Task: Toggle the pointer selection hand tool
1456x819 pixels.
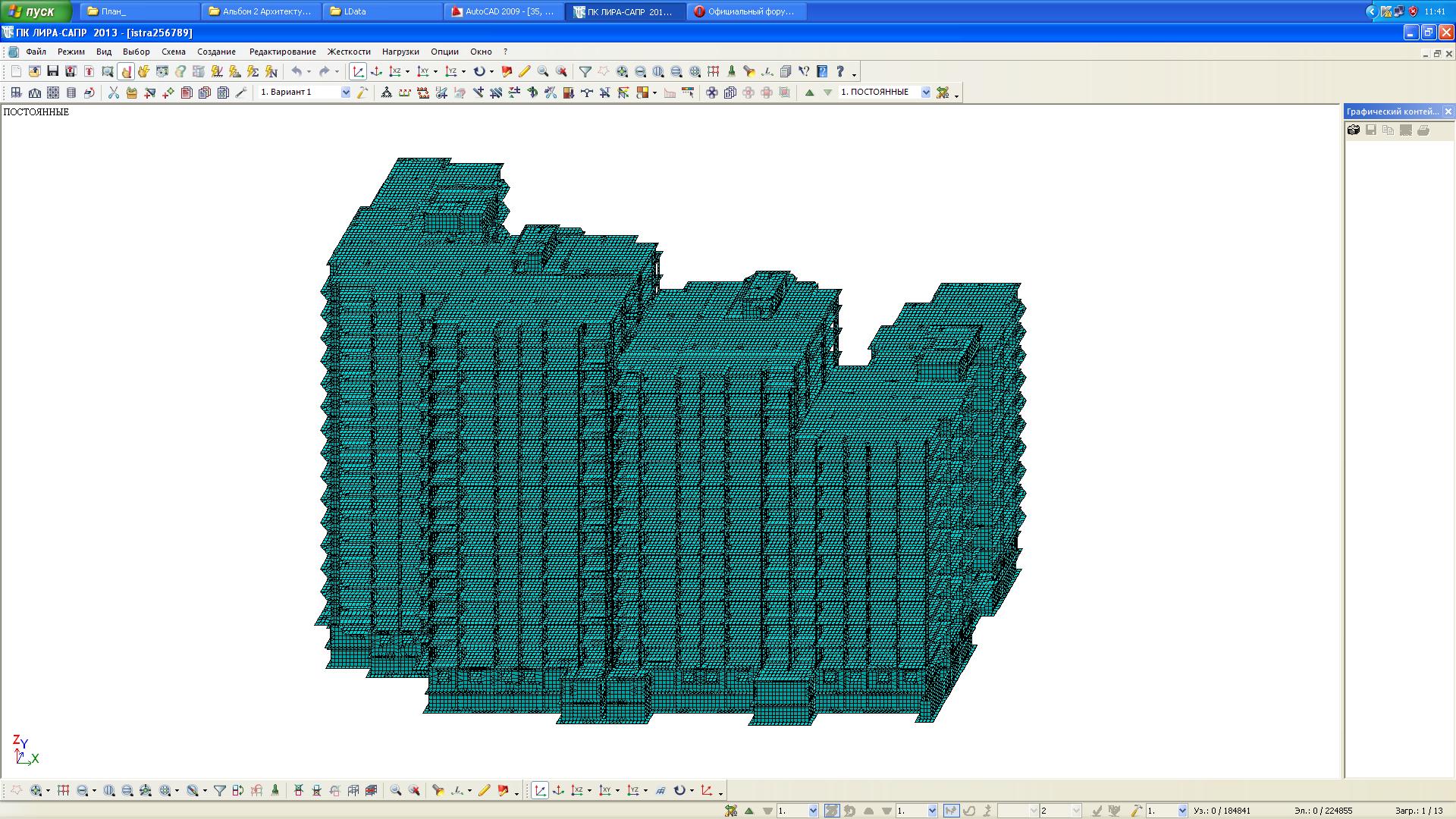Action: (126, 71)
